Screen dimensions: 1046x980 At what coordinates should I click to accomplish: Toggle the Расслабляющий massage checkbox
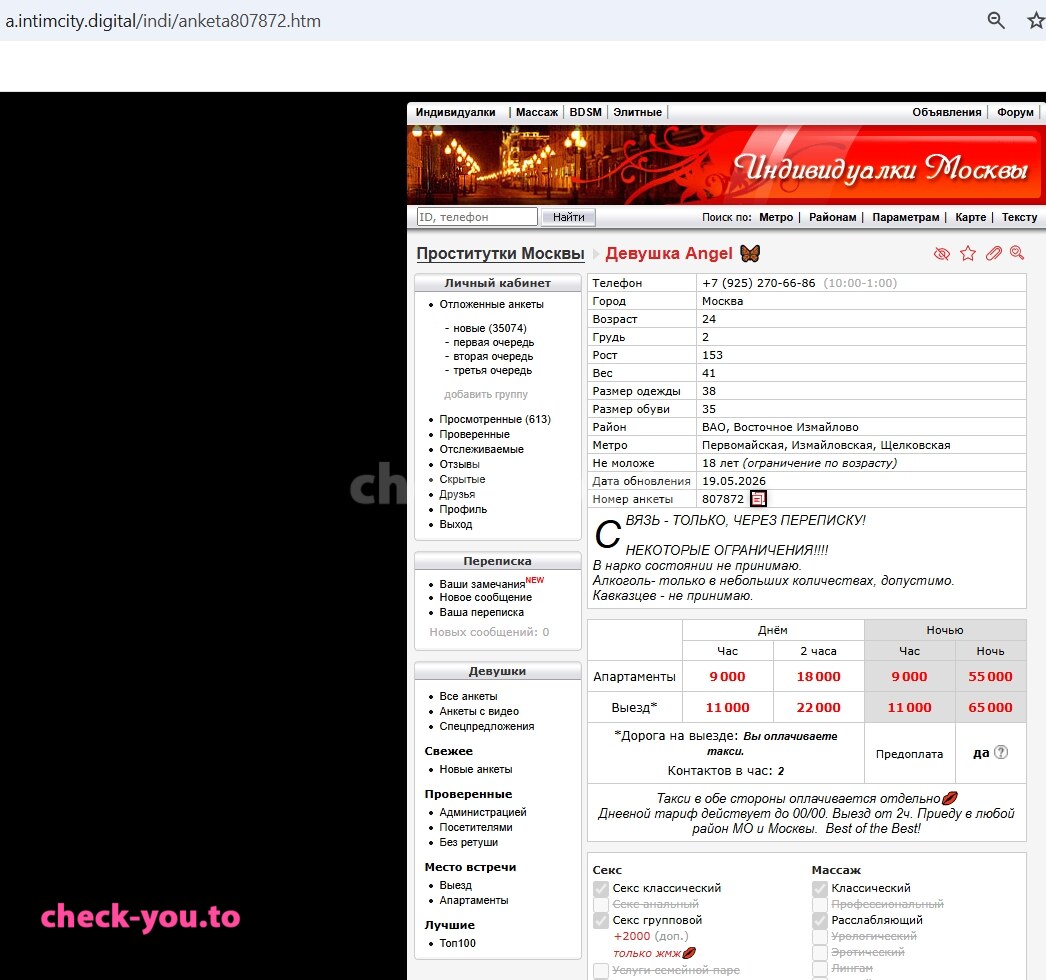pos(820,921)
